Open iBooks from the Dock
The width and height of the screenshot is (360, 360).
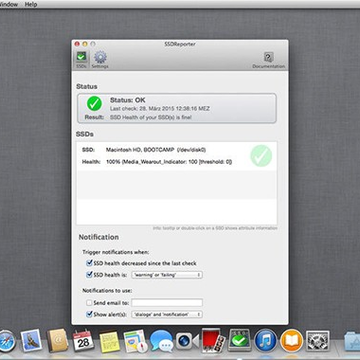click(x=291, y=341)
